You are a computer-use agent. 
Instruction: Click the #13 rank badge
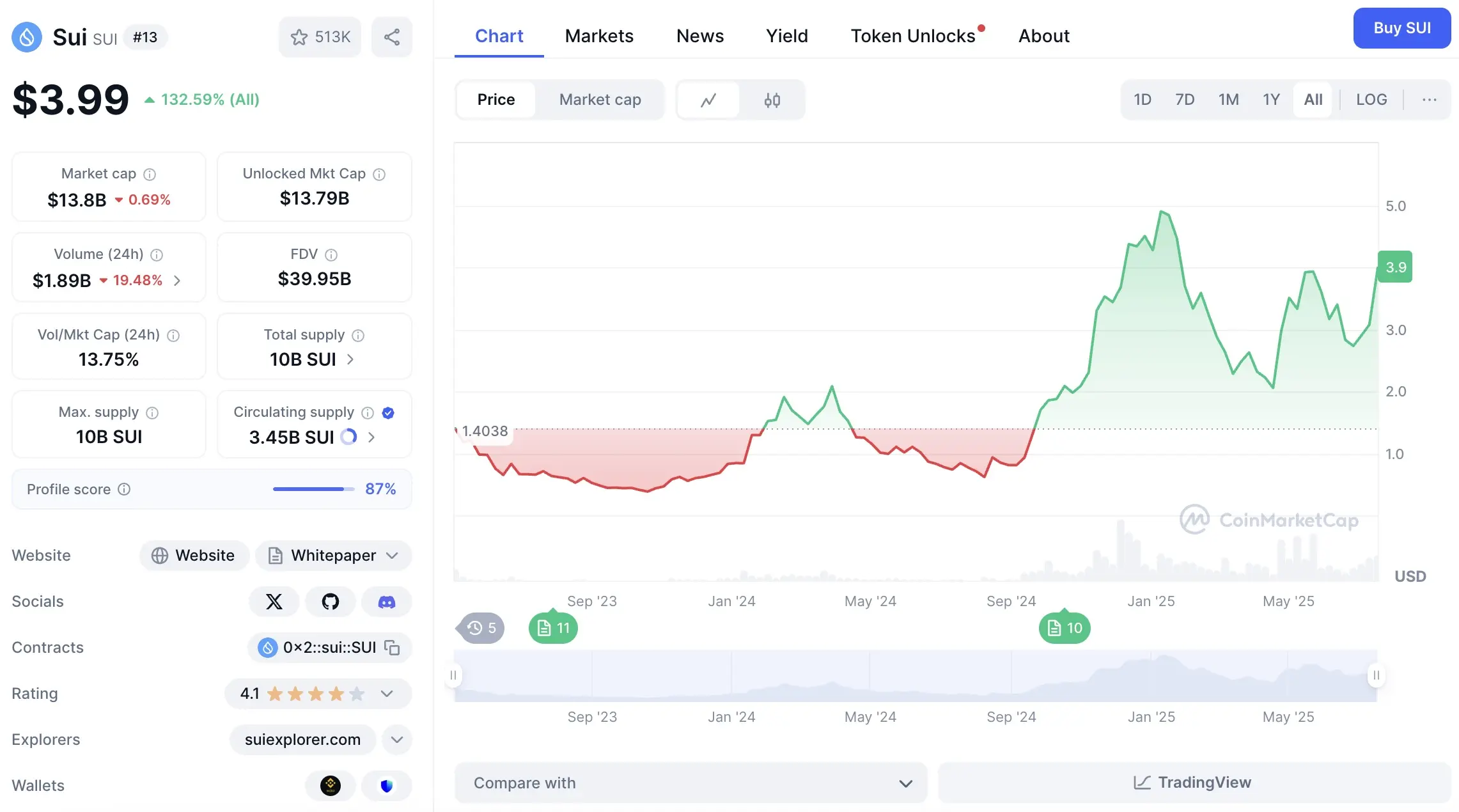pyautogui.click(x=145, y=37)
